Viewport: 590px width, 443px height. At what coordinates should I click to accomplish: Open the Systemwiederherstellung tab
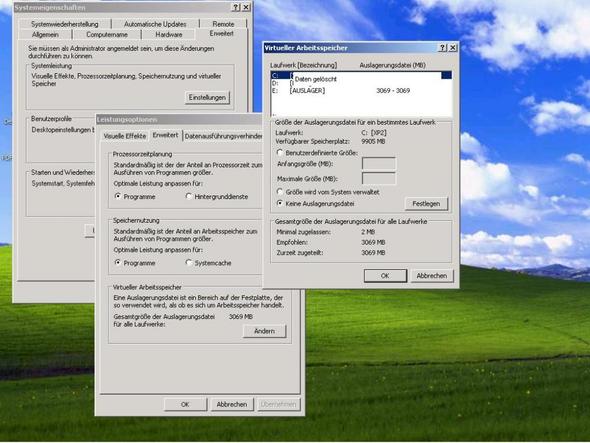coord(65,24)
